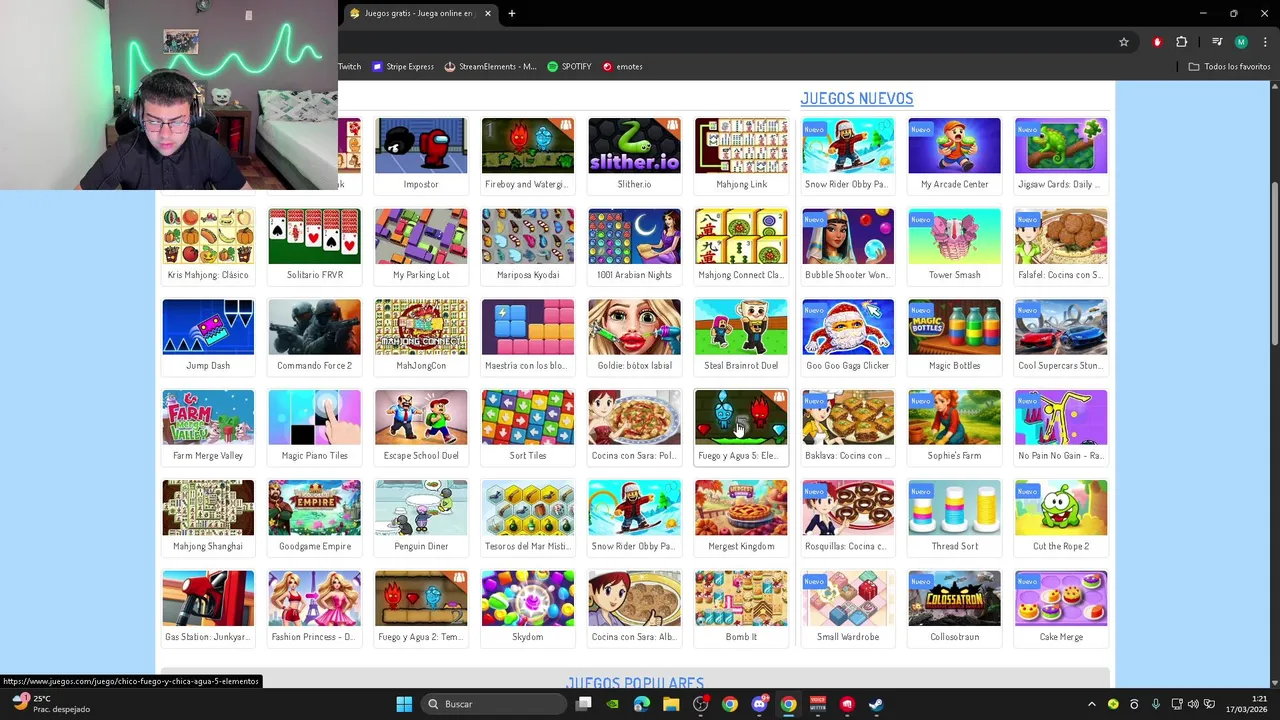This screenshot has height=720, width=1280.
Task: Open File Explorer from the taskbar
Action: [671, 704]
